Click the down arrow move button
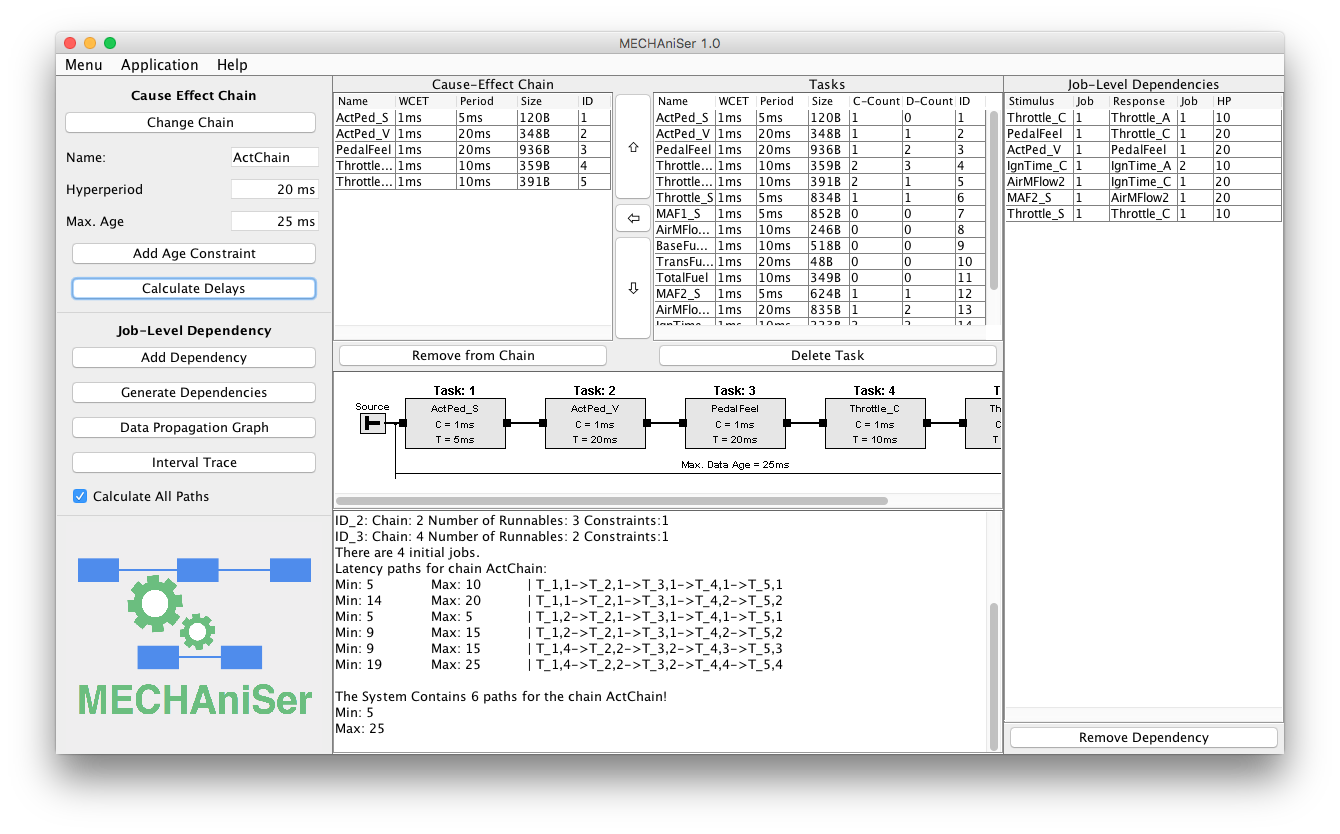 pos(632,288)
